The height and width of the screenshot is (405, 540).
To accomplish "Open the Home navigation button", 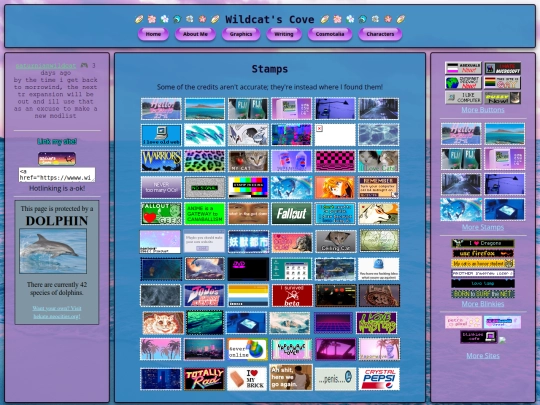I will (x=153, y=34).
